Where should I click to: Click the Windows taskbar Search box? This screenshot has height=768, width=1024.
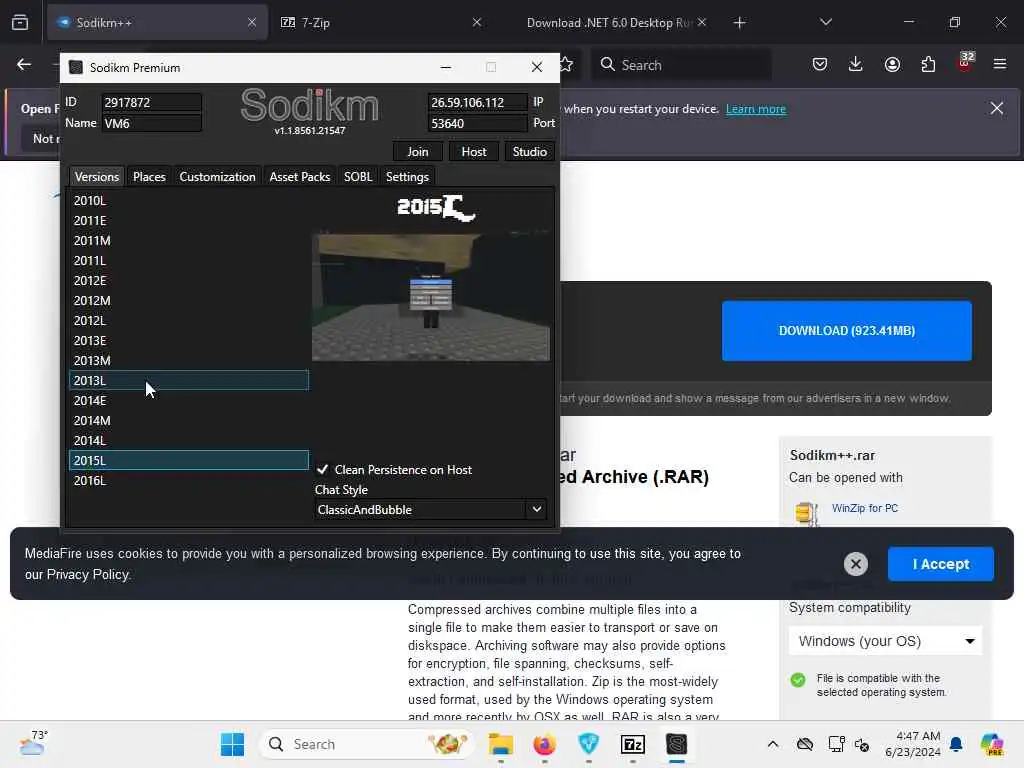point(366,744)
